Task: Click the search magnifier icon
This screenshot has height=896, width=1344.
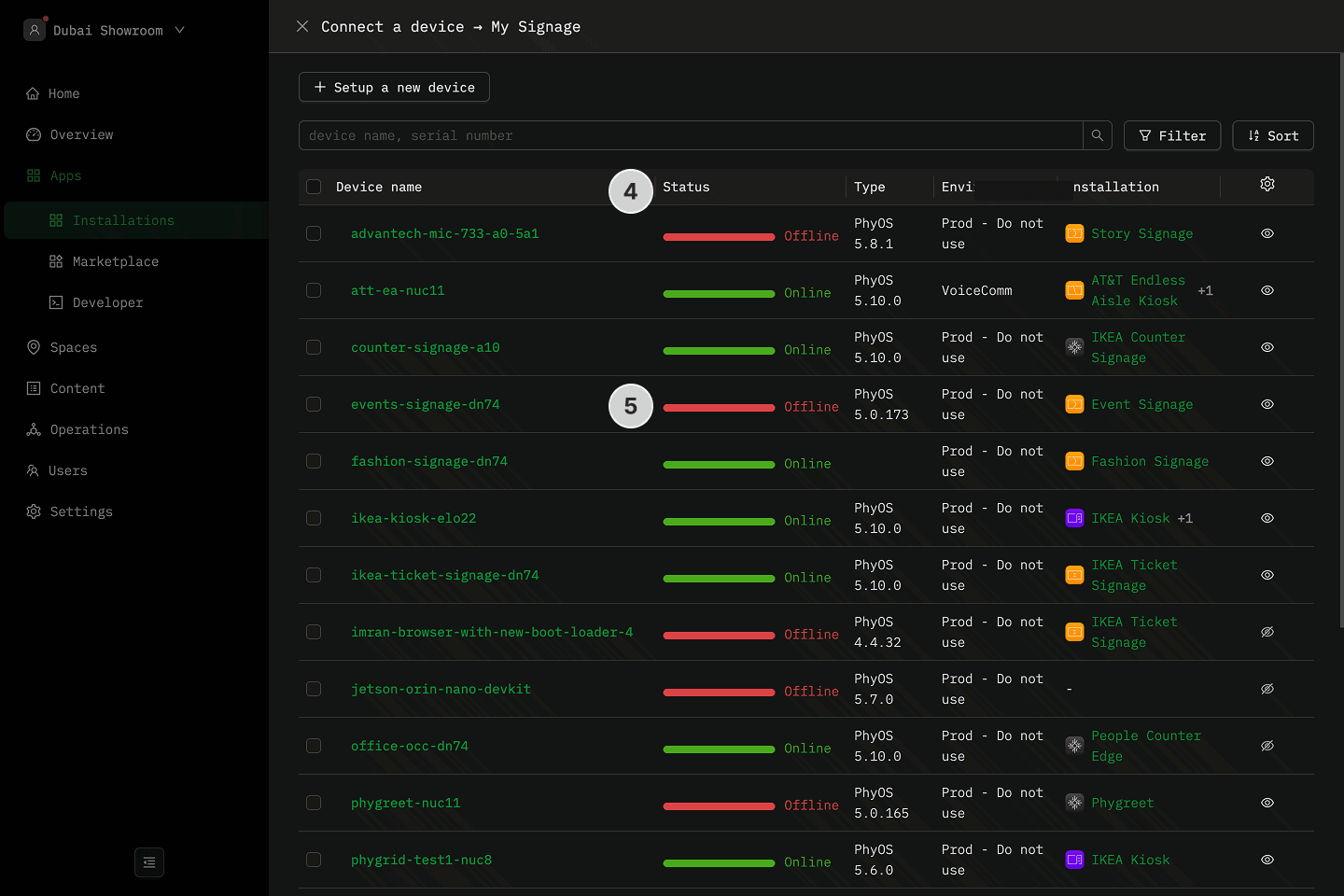Action: pyautogui.click(x=1097, y=135)
